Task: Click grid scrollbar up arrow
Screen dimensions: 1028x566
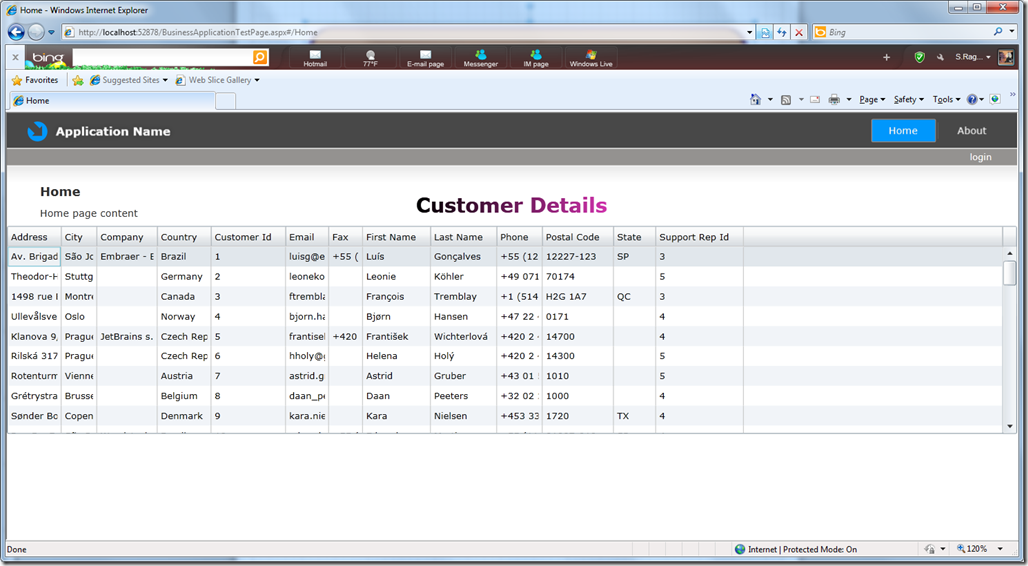Action: point(1010,253)
